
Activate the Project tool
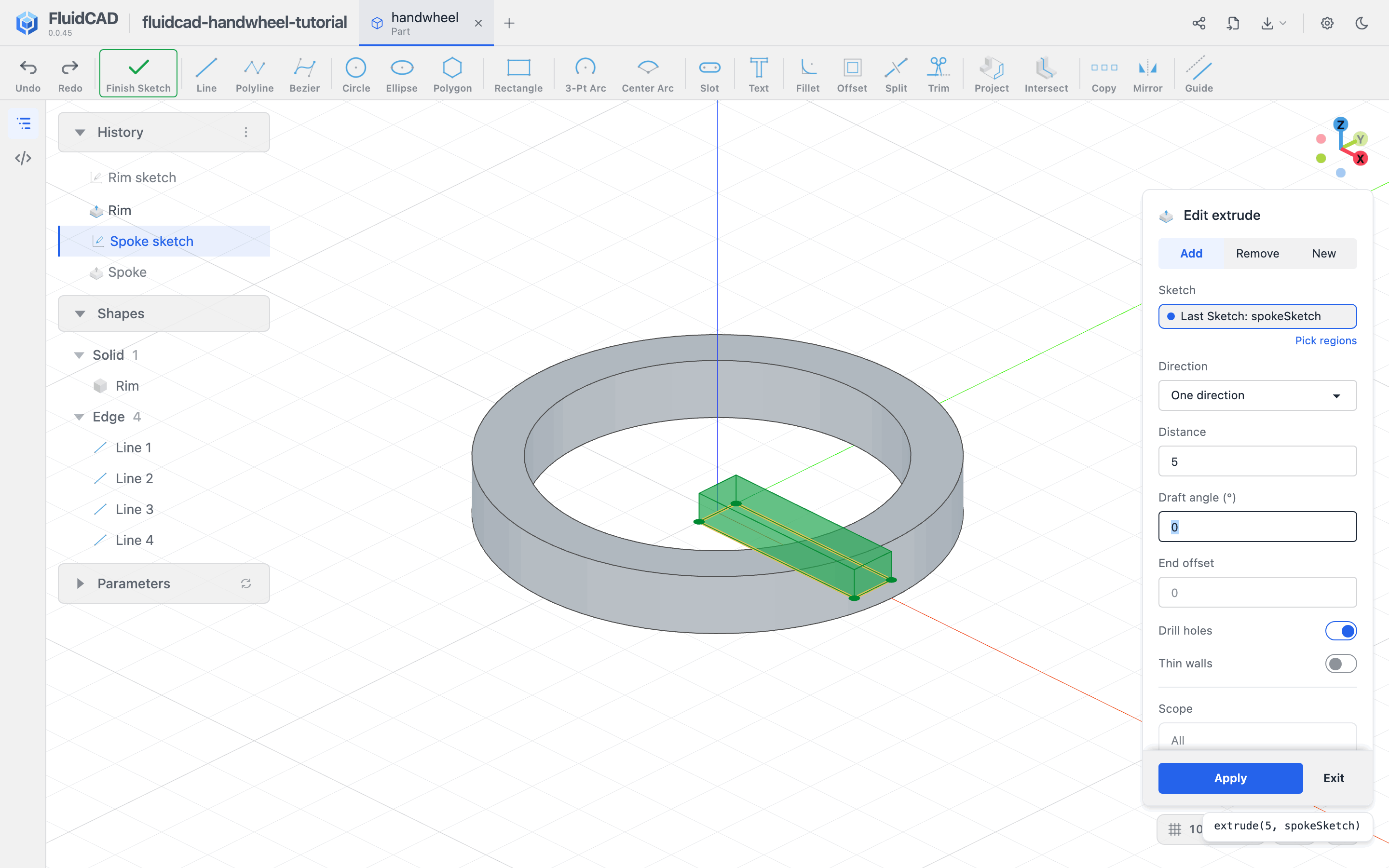coord(991,74)
